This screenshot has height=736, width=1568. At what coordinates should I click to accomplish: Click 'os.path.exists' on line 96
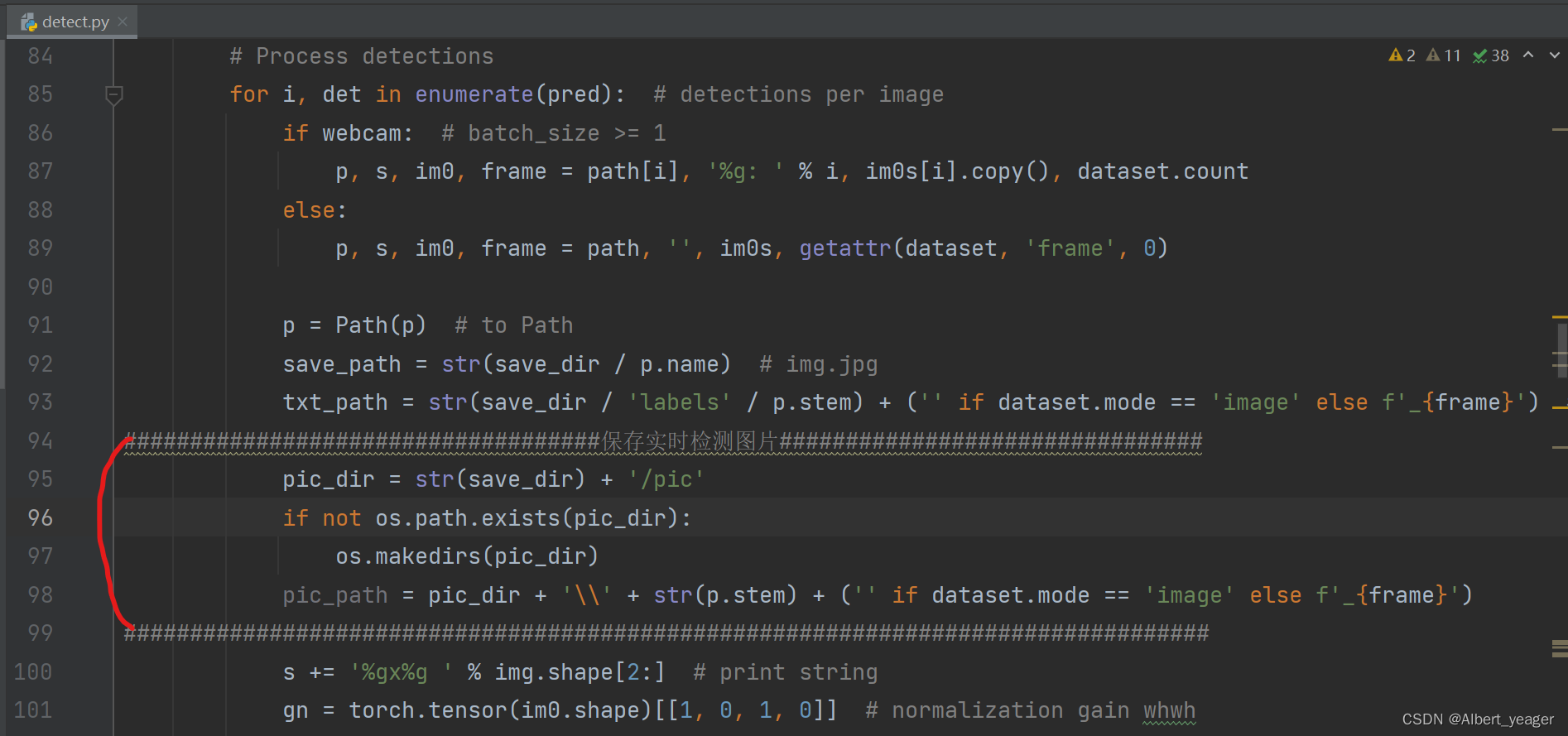pos(468,518)
